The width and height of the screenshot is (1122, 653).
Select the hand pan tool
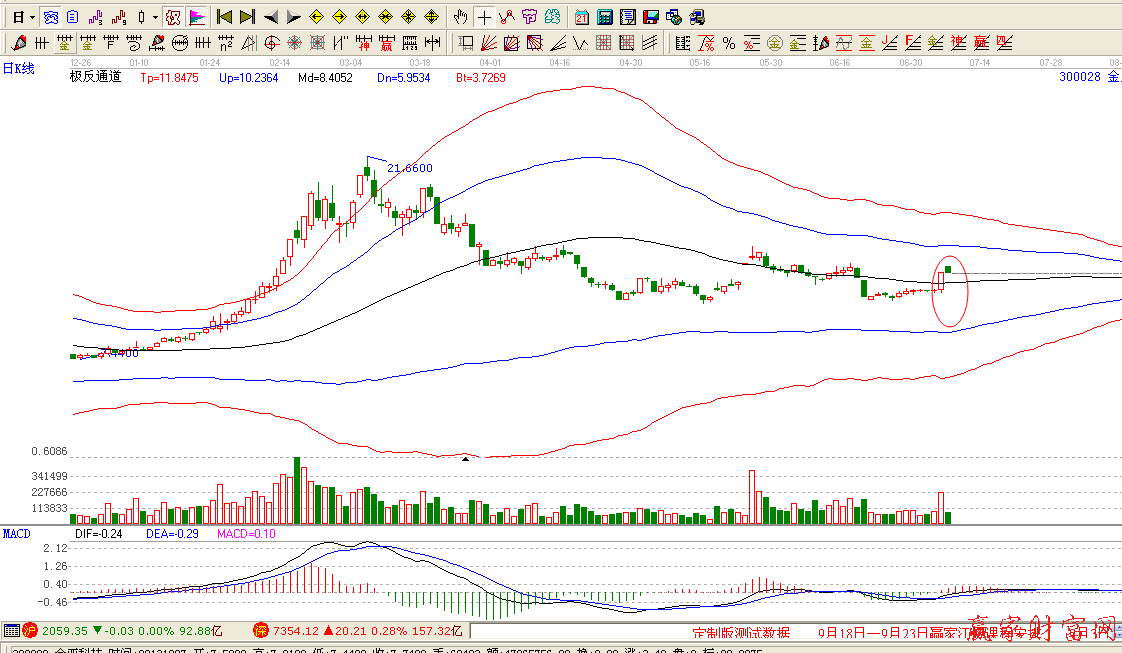461,17
